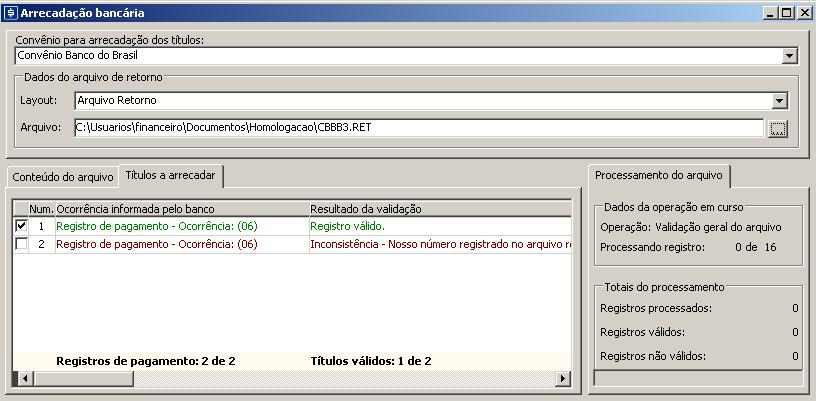Select the Processamento do arquivo tab
This screenshot has height=401, width=816.
658,175
